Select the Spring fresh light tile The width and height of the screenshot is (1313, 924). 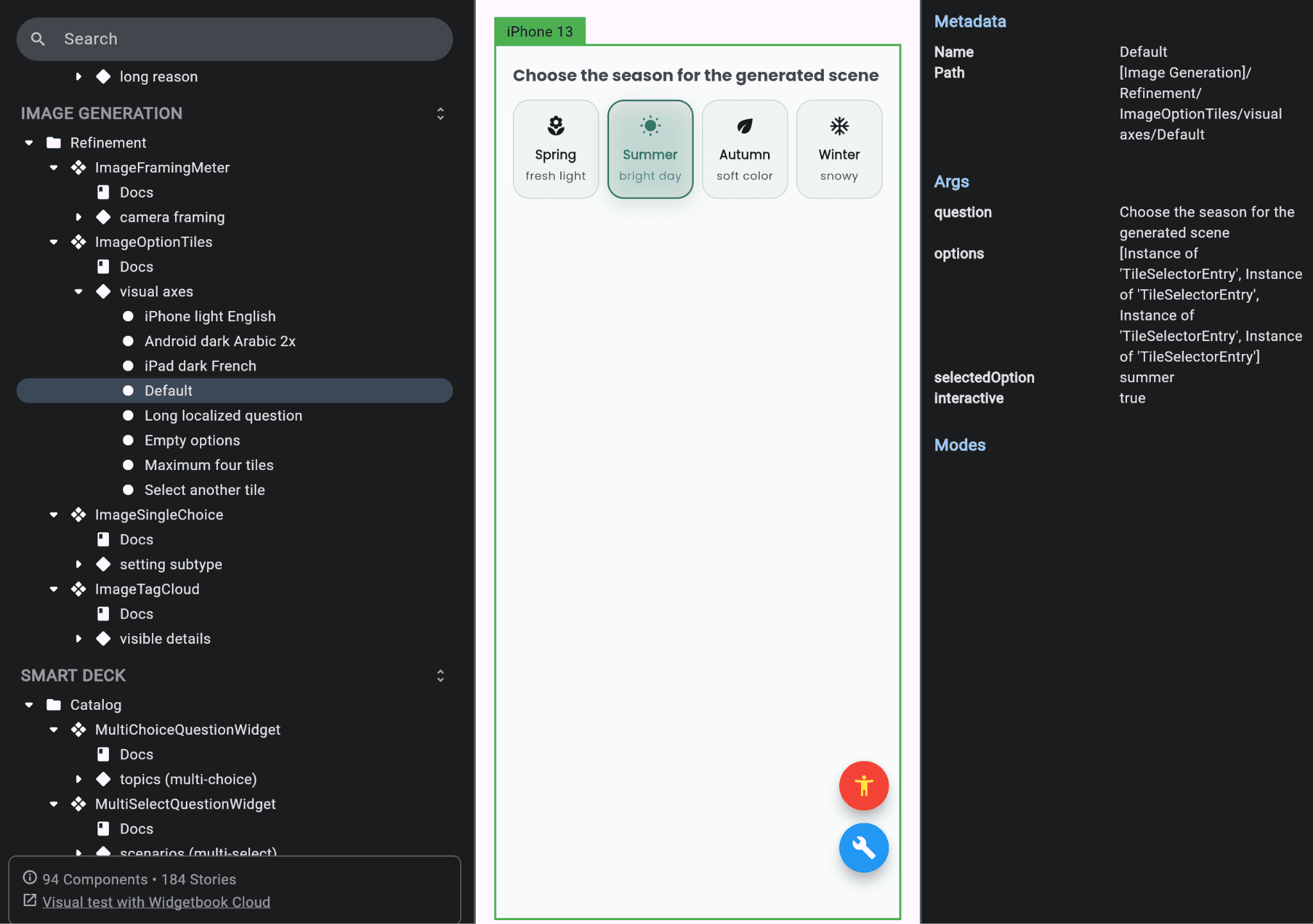pyautogui.click(x=556, y=149)
